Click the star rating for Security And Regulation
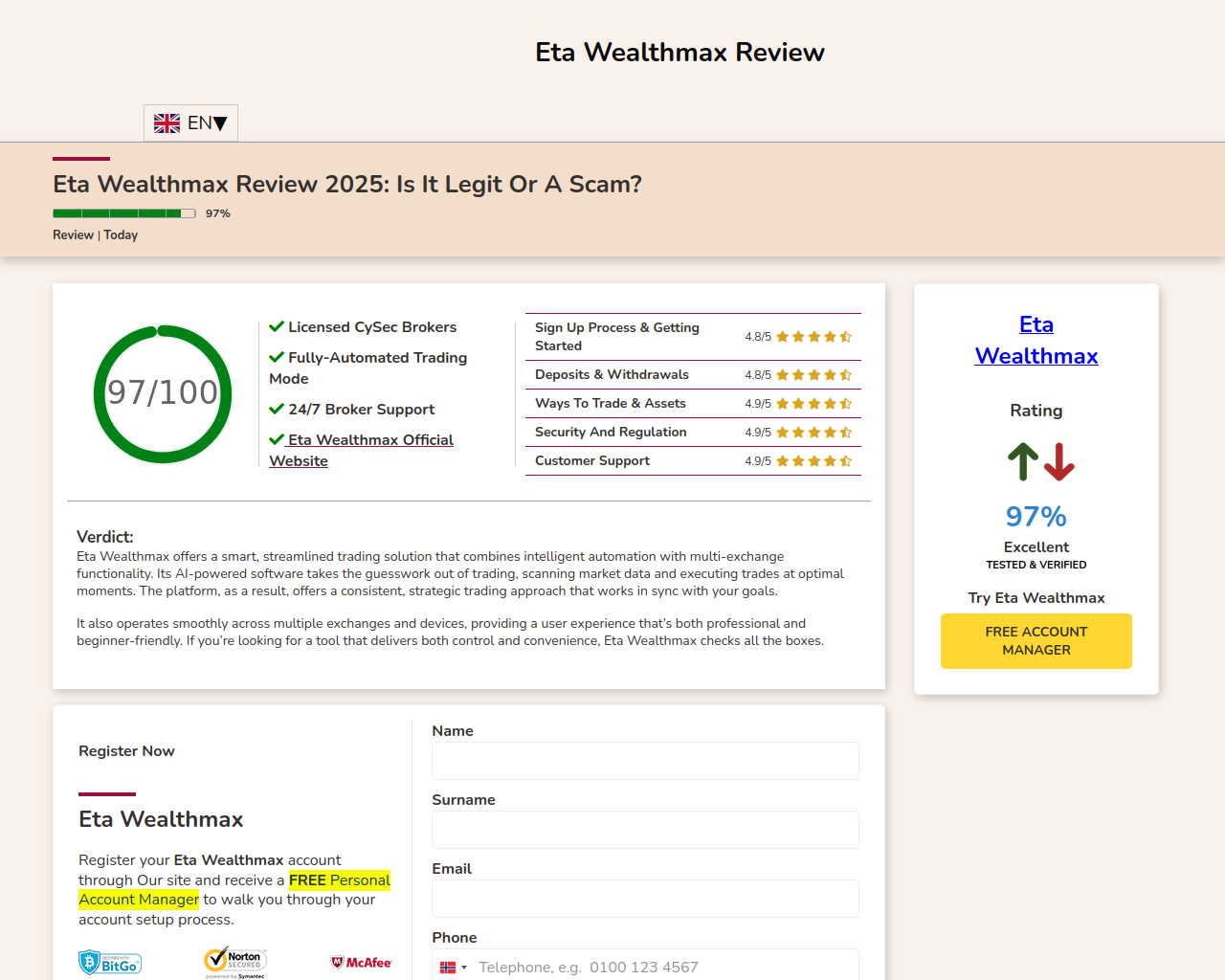Viewport: 1225px width, 980px height. 813,433
